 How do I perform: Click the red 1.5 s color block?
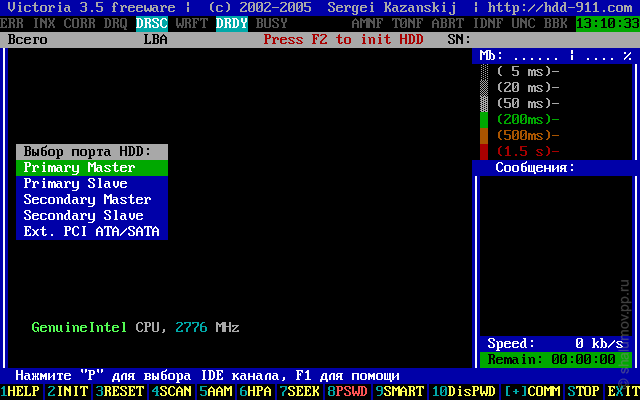[484, 151]
